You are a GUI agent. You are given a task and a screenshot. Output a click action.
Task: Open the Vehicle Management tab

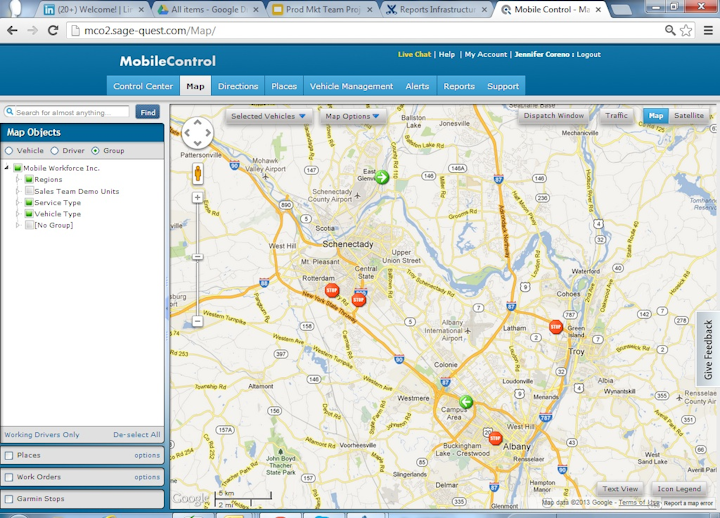351,86
